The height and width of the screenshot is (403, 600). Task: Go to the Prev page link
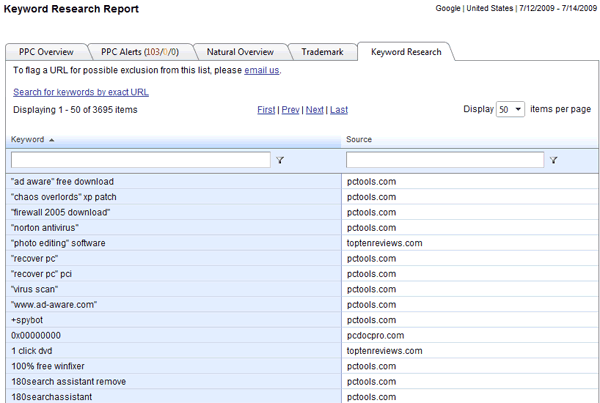[x=290, y=109]
